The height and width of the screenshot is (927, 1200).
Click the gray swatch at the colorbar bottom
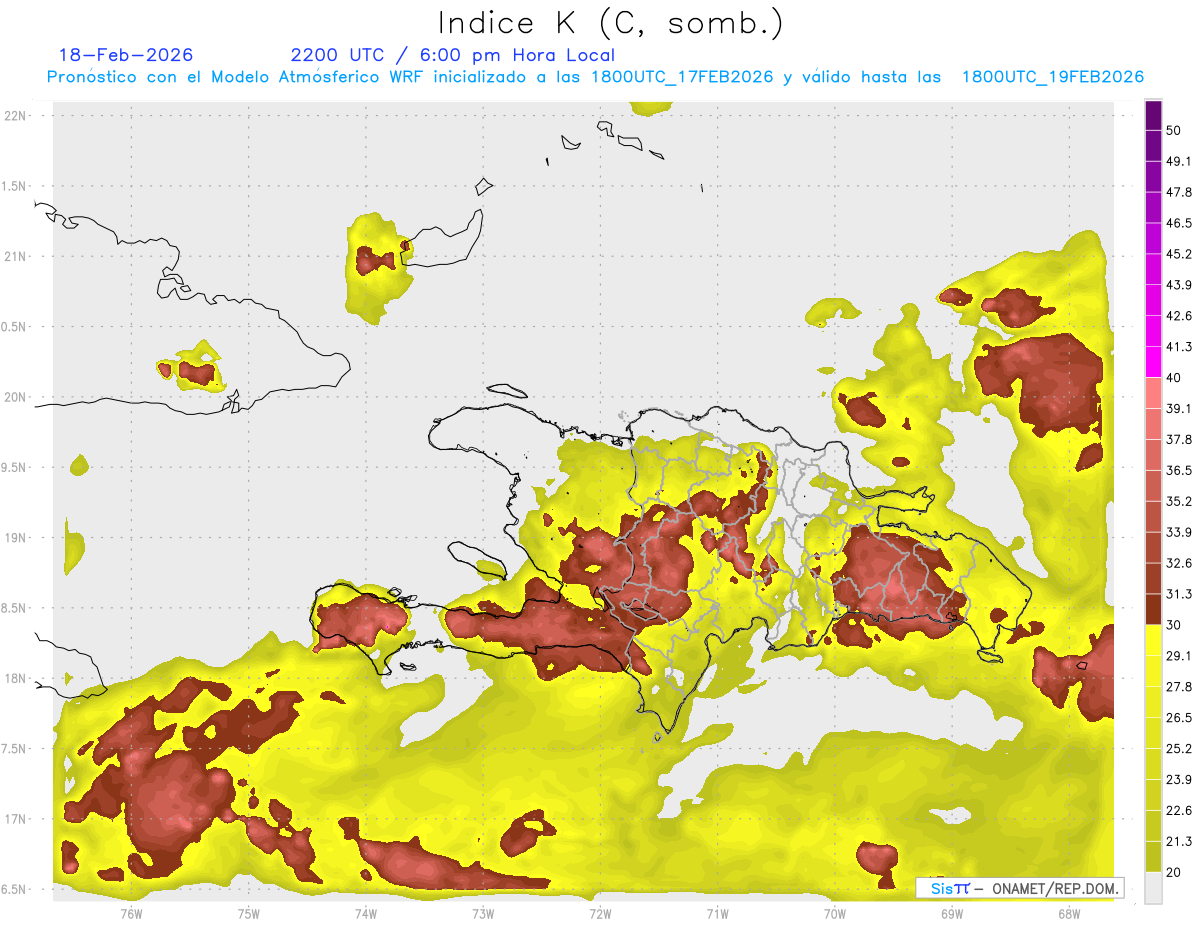tap(1153, 888)
